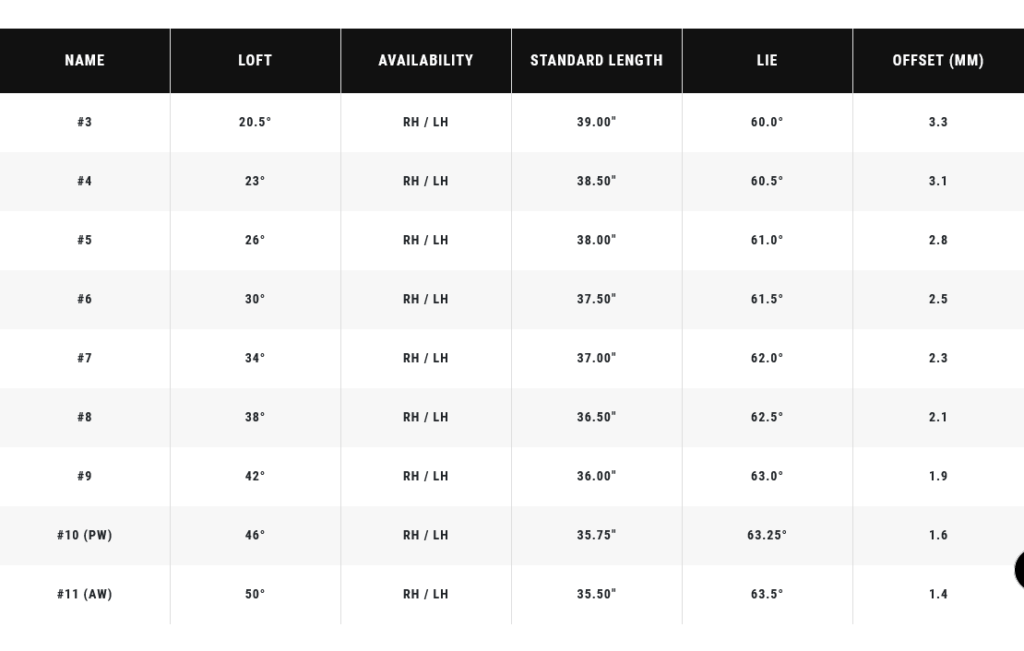1024x651 pixels.
Task: Click the 36.50" length for #8
Action: pyautogui.click(x=597, y=417)
